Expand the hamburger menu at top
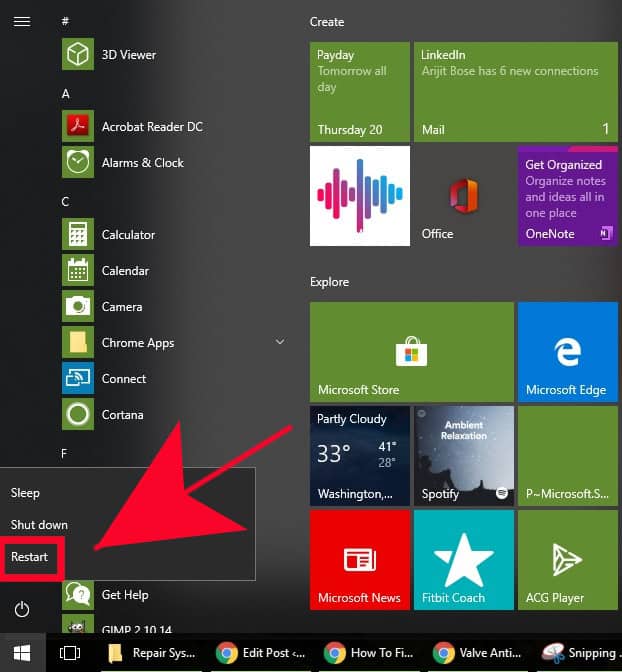 coord(22,21)
